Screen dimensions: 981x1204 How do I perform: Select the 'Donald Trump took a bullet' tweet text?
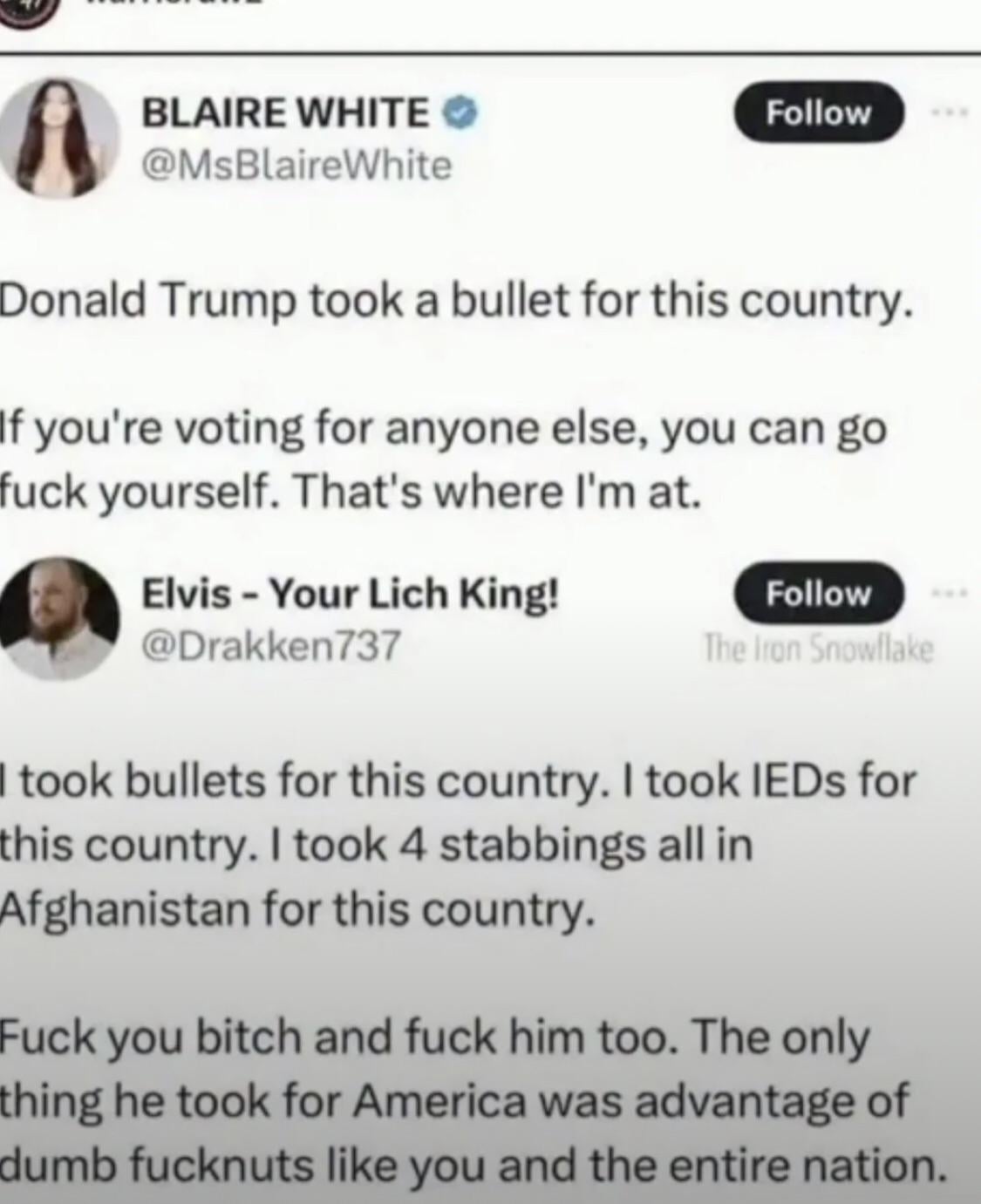pos(457,301)
